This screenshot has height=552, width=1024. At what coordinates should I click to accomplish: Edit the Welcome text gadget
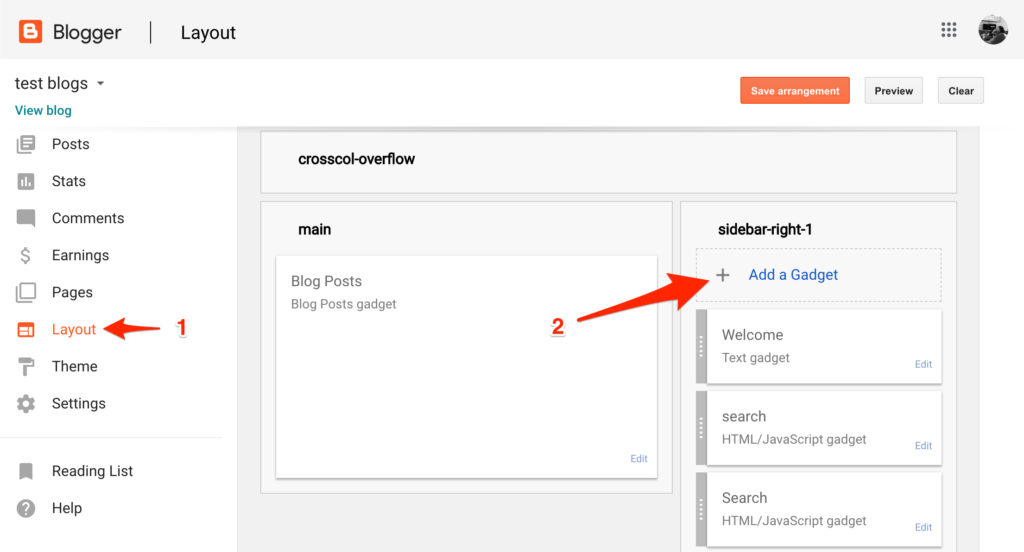click(923, 364)
